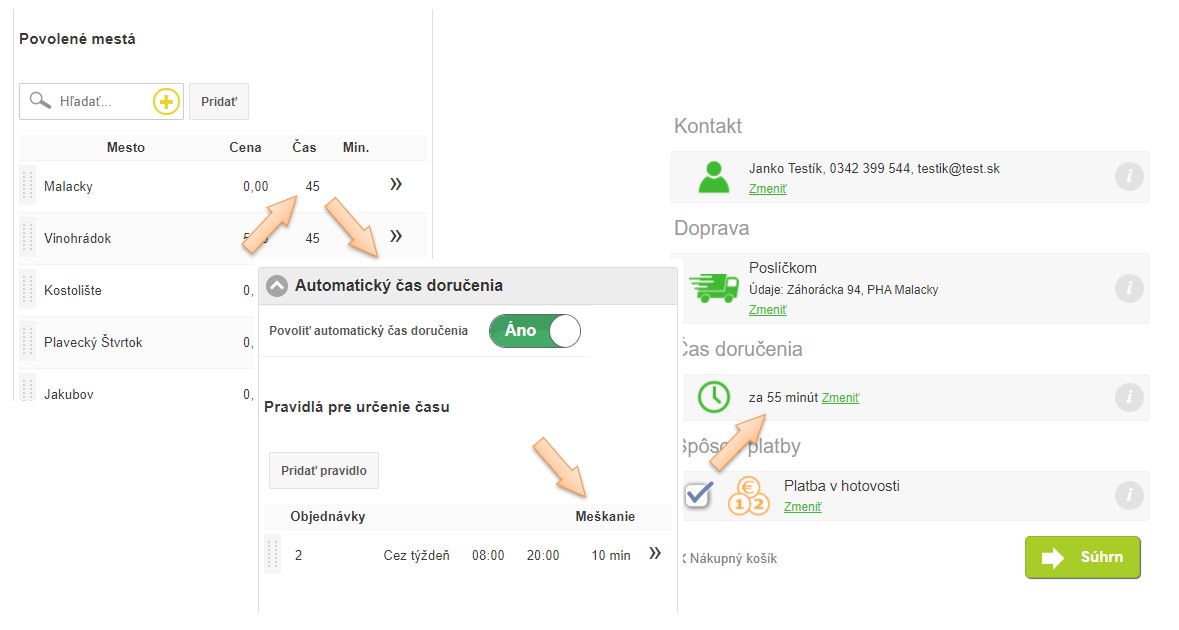Click the Pridať button next to search
This screenshot has height=630, width=1179.
[x=219, y=102]
